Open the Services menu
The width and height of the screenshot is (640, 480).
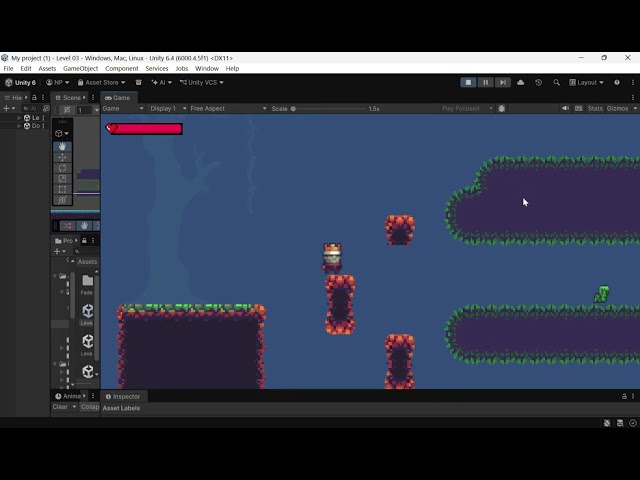coord(157,69)
